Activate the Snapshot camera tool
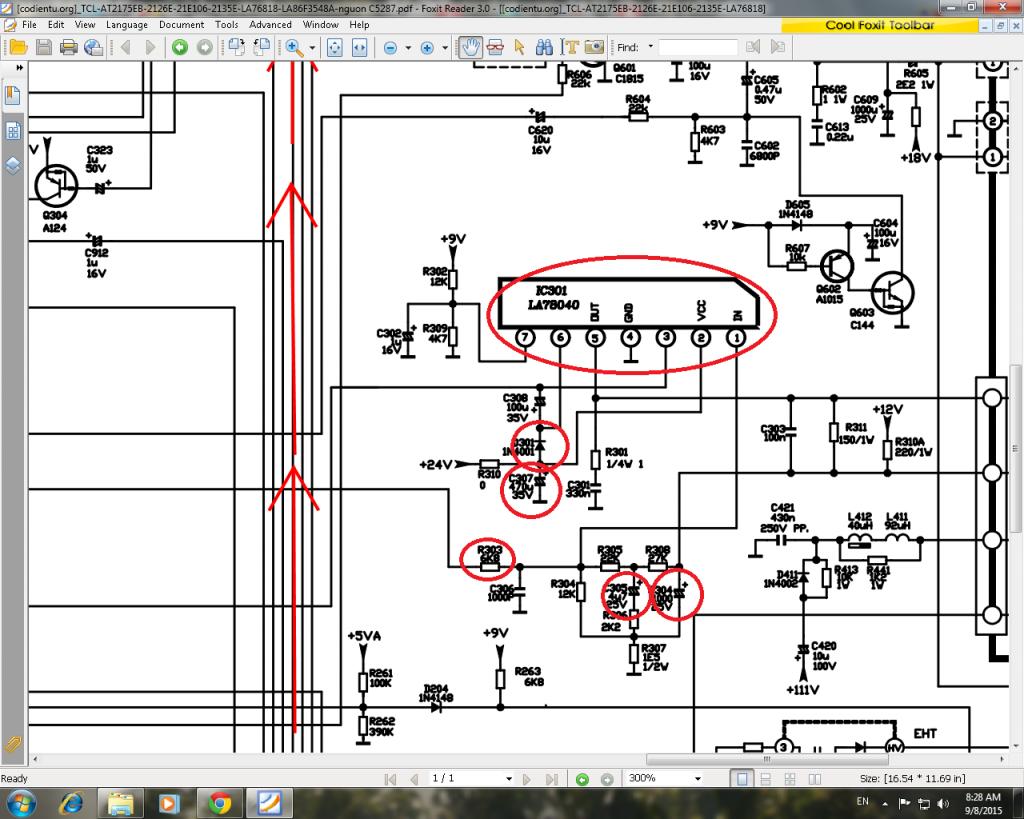Viewport: 1024px width, 819px height. click(x=594, y=47)
